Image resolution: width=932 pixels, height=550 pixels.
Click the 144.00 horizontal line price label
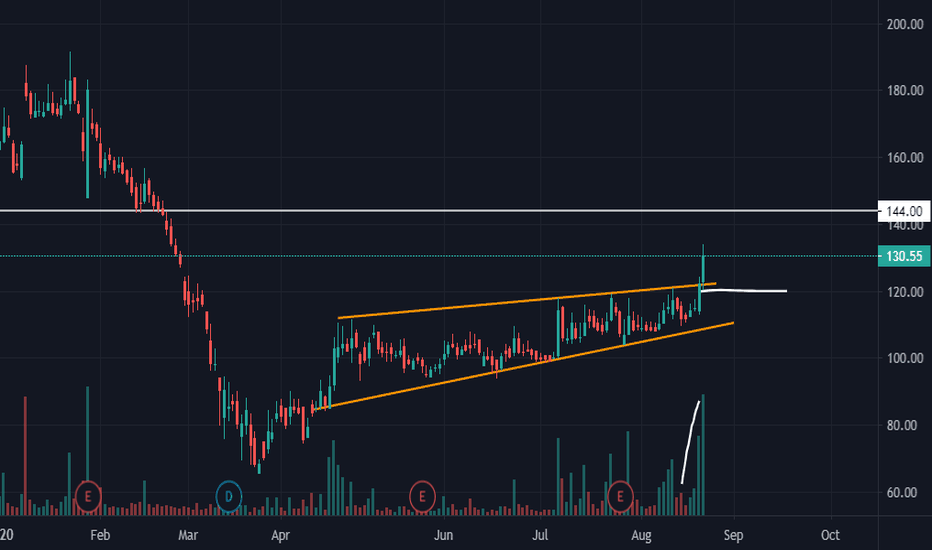coord(904,211)
